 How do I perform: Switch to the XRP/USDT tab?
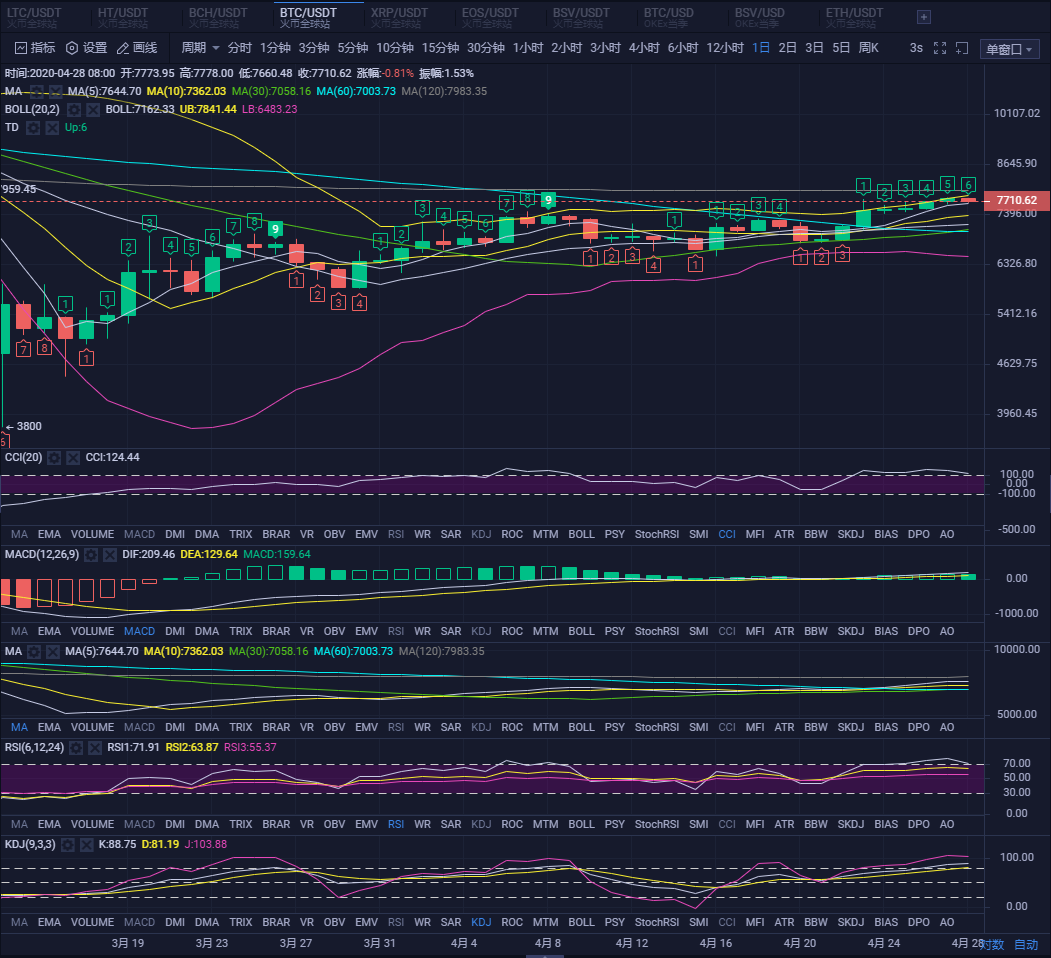pyautogui.click(x=399, y=15)
